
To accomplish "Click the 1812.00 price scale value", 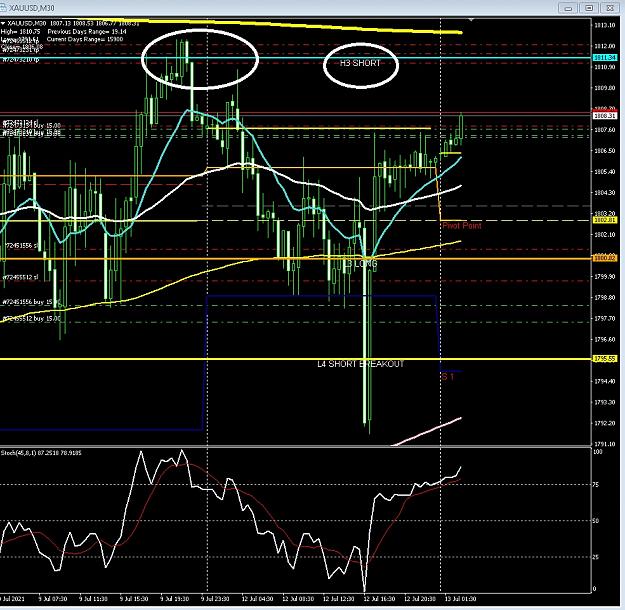I will [x=604, y=46].
